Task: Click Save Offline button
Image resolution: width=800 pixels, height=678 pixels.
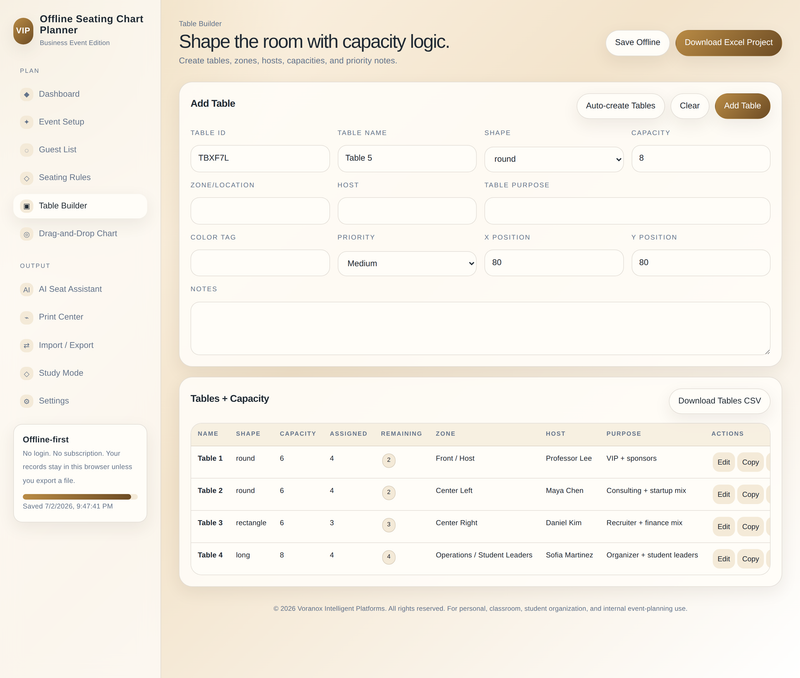Action: 637,43
